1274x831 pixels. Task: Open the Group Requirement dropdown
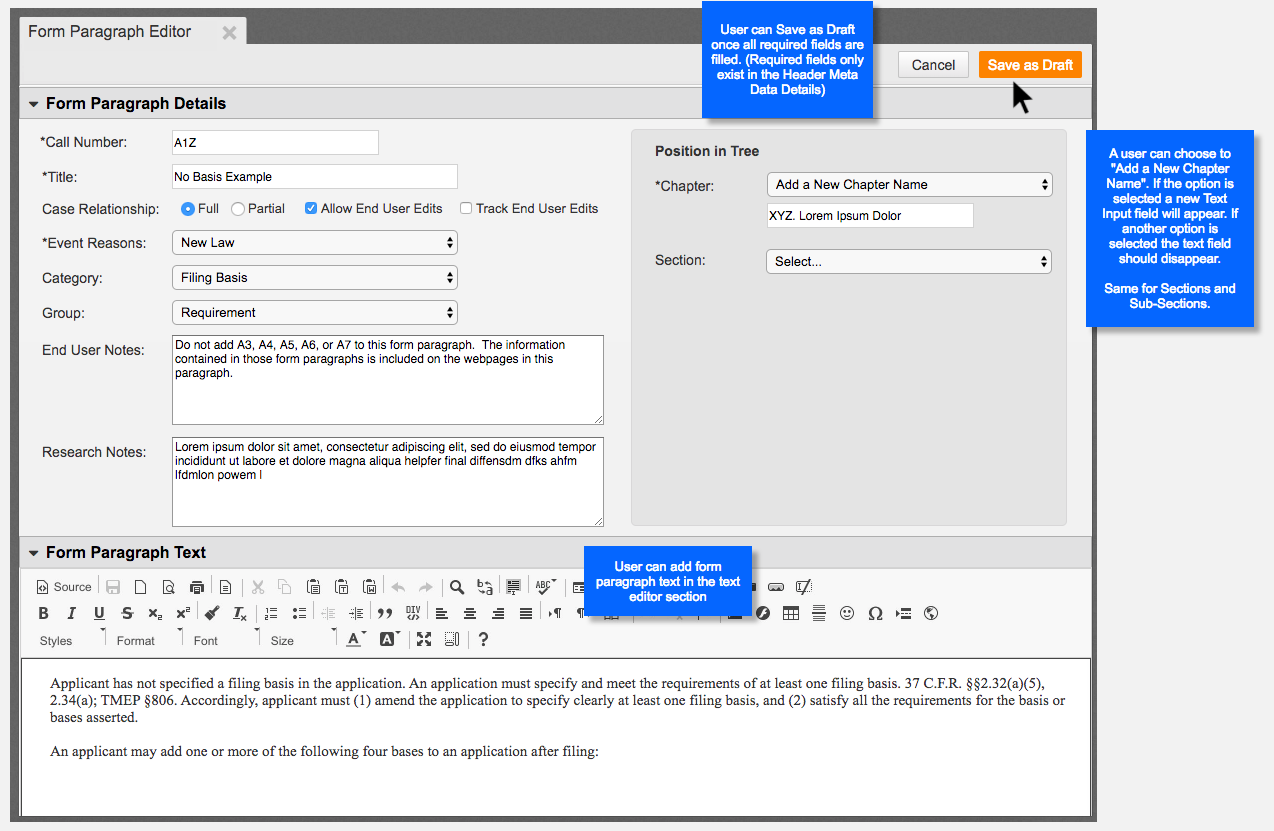pyautogui.click(x=315, y=312)
